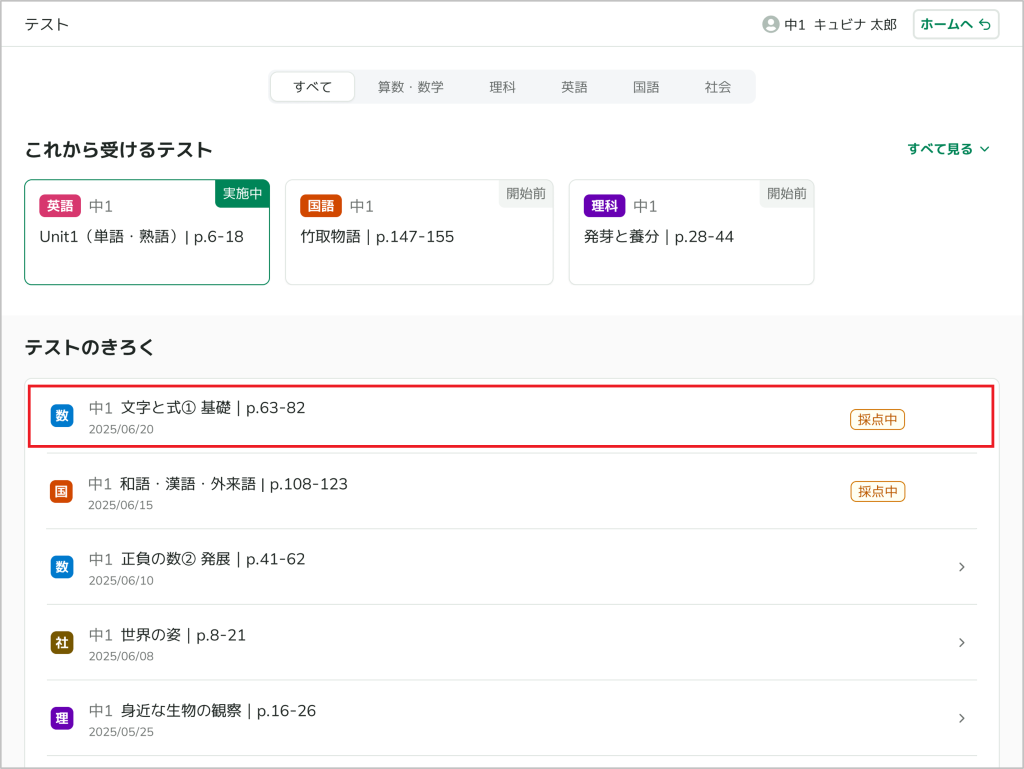Open record 身近な生物の観察 | p.16-26
1024x769 pixels.
(511, 718)
